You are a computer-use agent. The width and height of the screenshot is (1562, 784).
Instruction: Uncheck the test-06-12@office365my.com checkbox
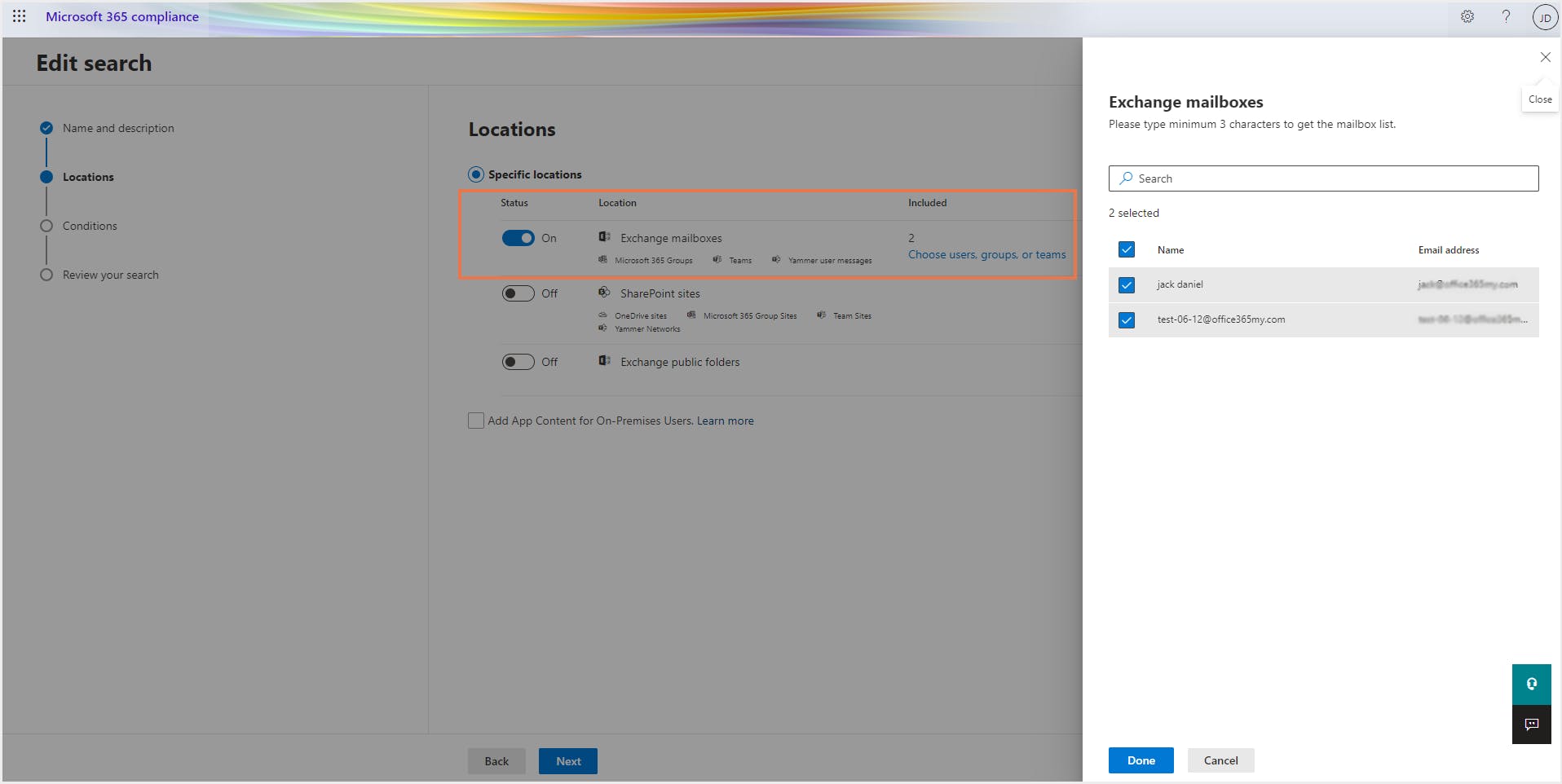(x=1127, y=320)
